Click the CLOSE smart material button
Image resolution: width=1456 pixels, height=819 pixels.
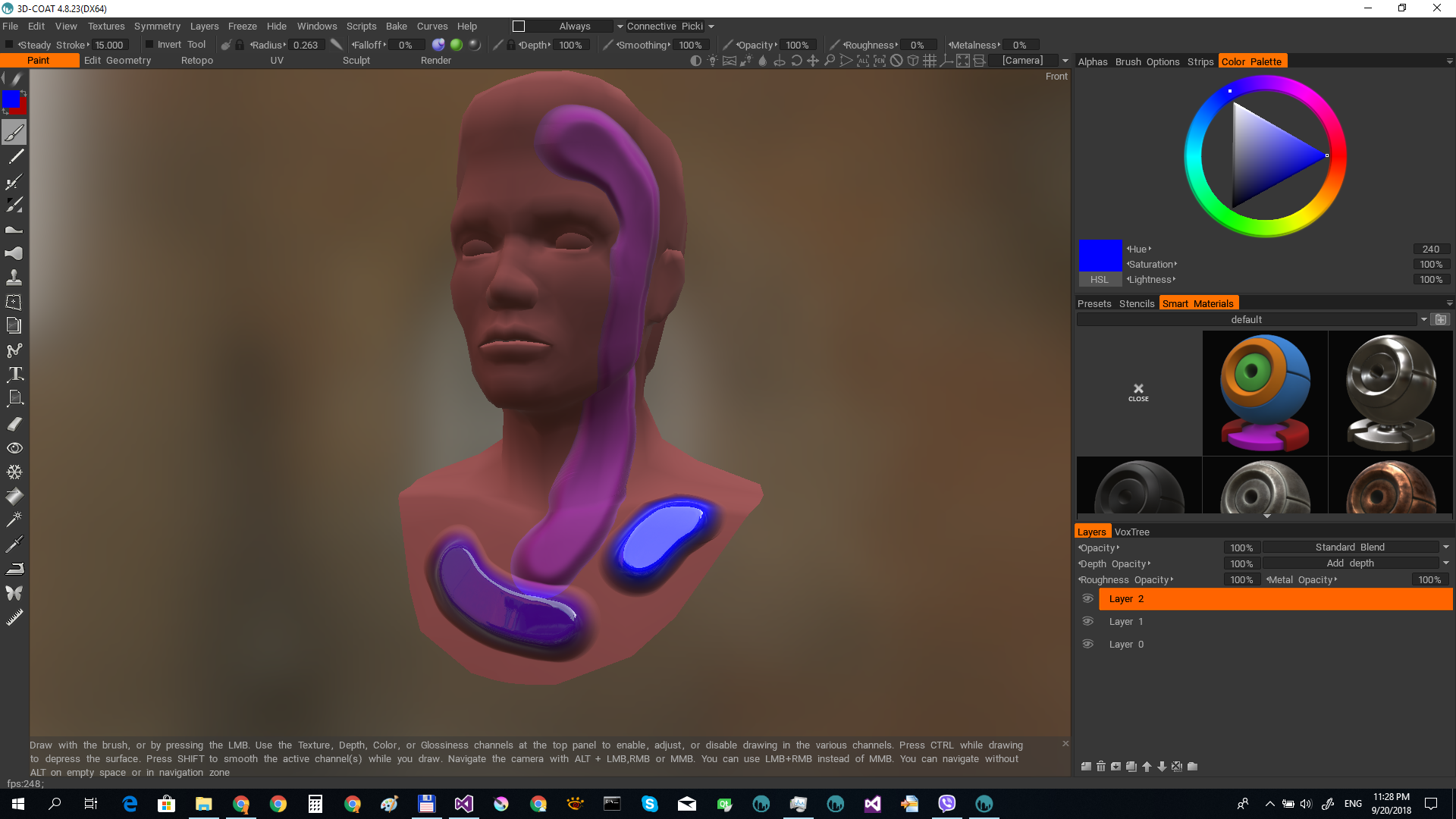(1138, 393)
